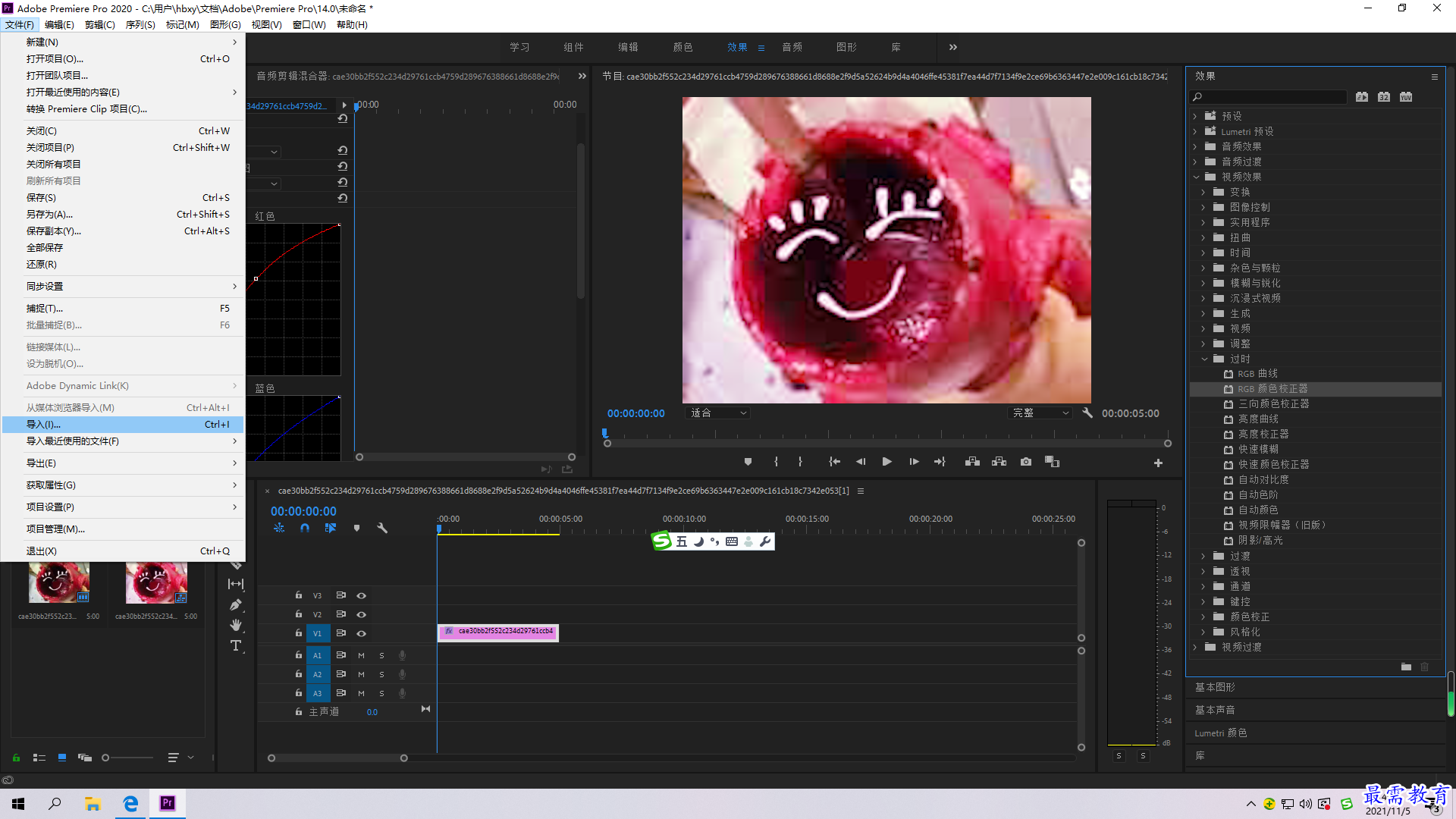Open the 完整 playback resolution dropdown

pyautogui.click(x=1041, y=413)
